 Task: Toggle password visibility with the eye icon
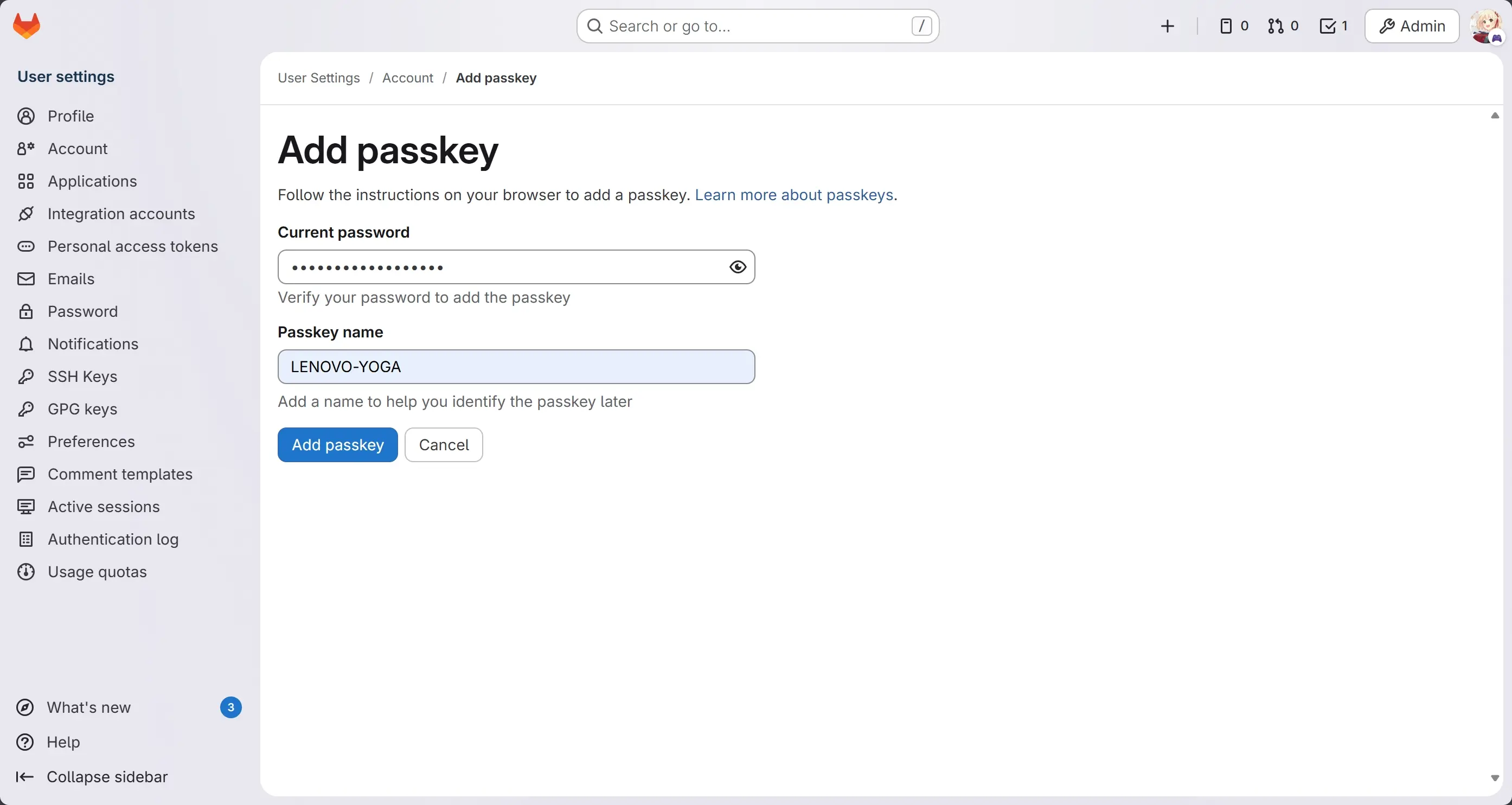tap(737, 267)
